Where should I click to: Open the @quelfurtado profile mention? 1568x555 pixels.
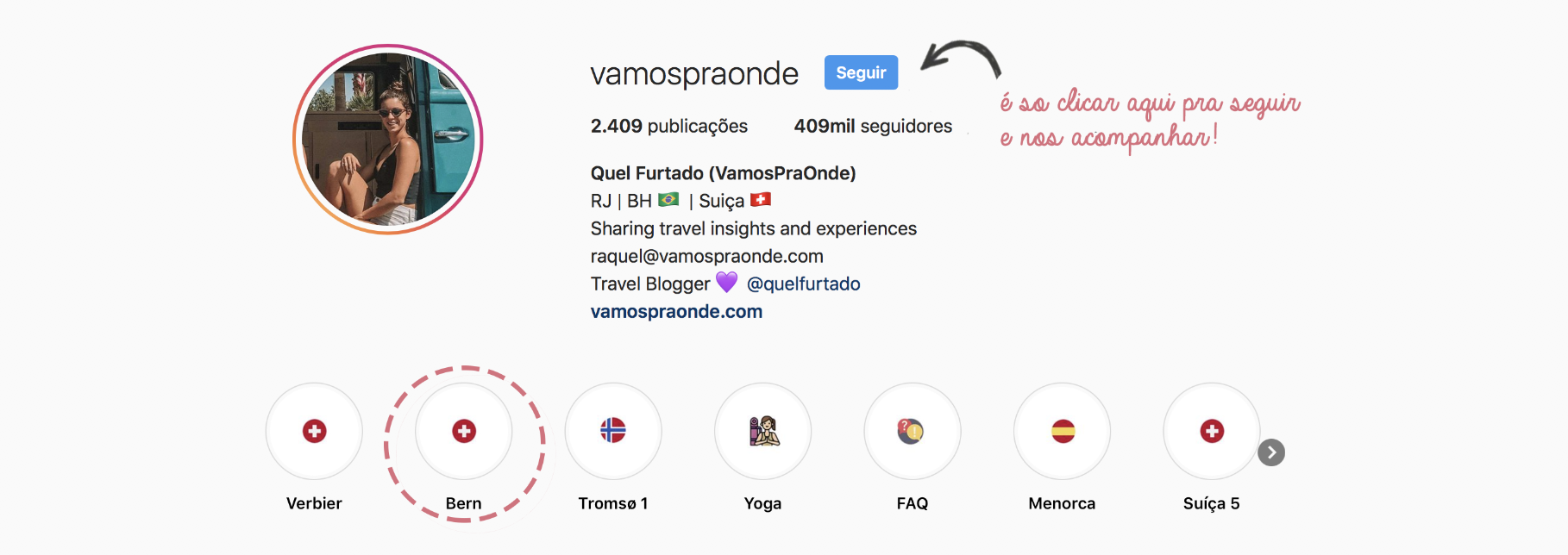pyautogui.click(x=803, y=284)
